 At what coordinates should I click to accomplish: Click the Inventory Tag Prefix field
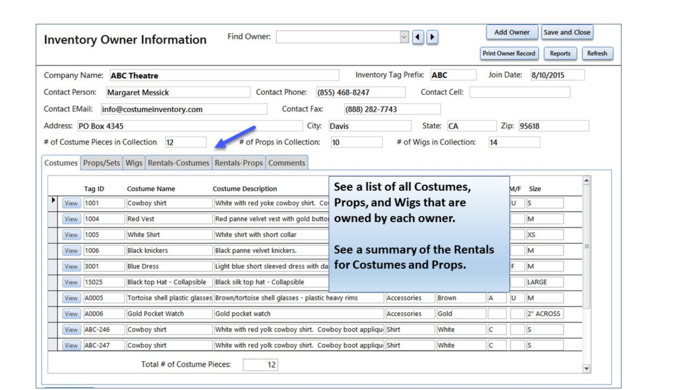click(453, 75)
